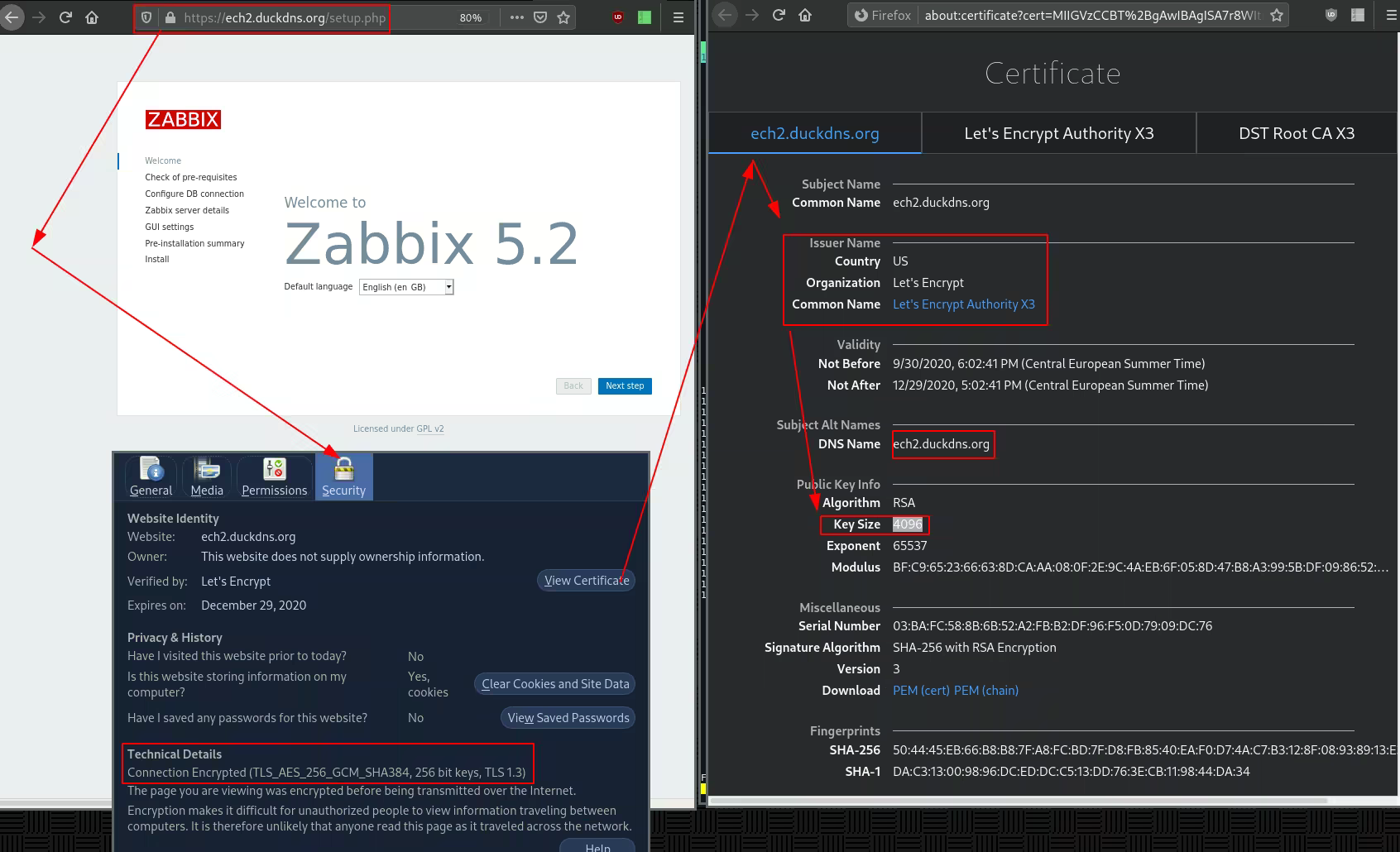Open home page in the Zabbix browser window
This screenshot has height=852, width=1400.
coord(92,17)
